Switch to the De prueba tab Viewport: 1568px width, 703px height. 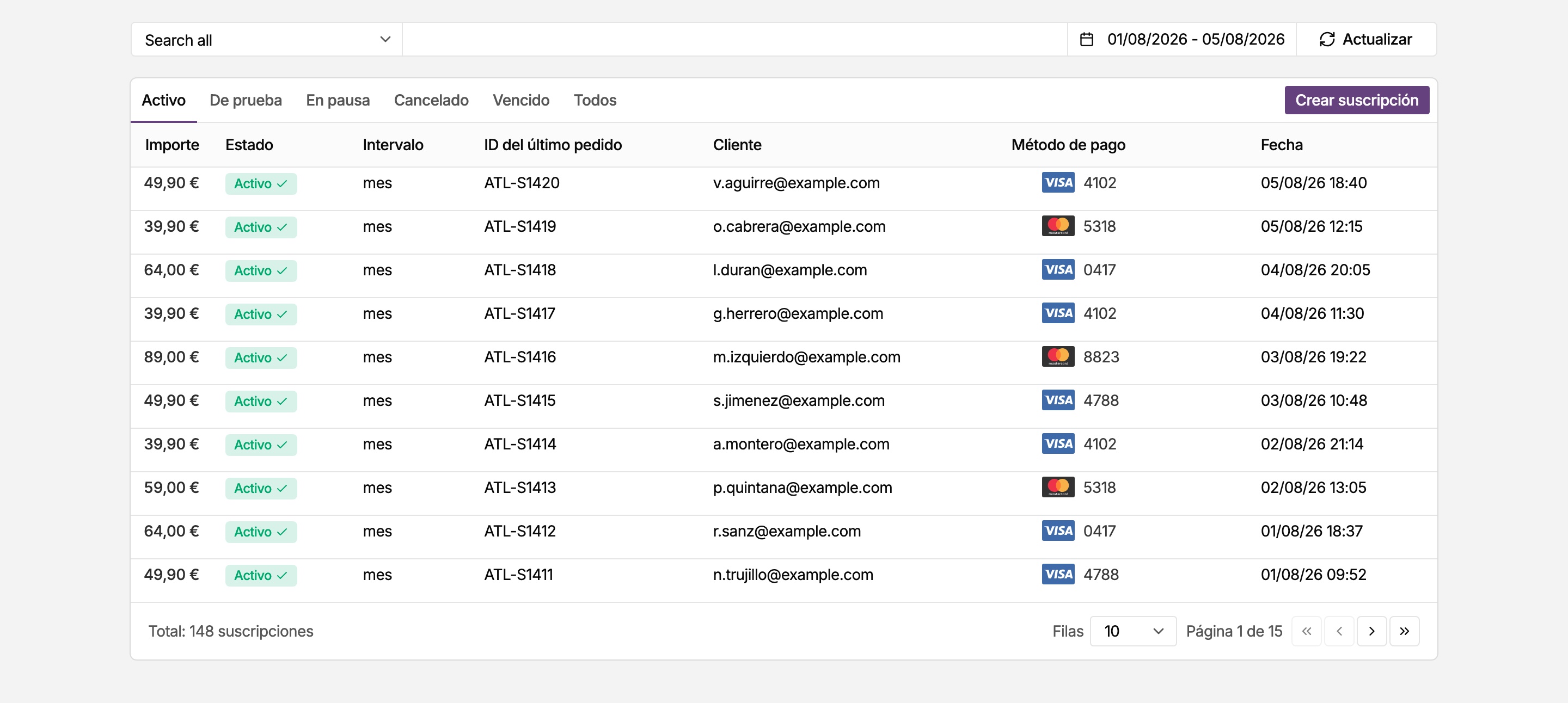(x=246, y=100)
